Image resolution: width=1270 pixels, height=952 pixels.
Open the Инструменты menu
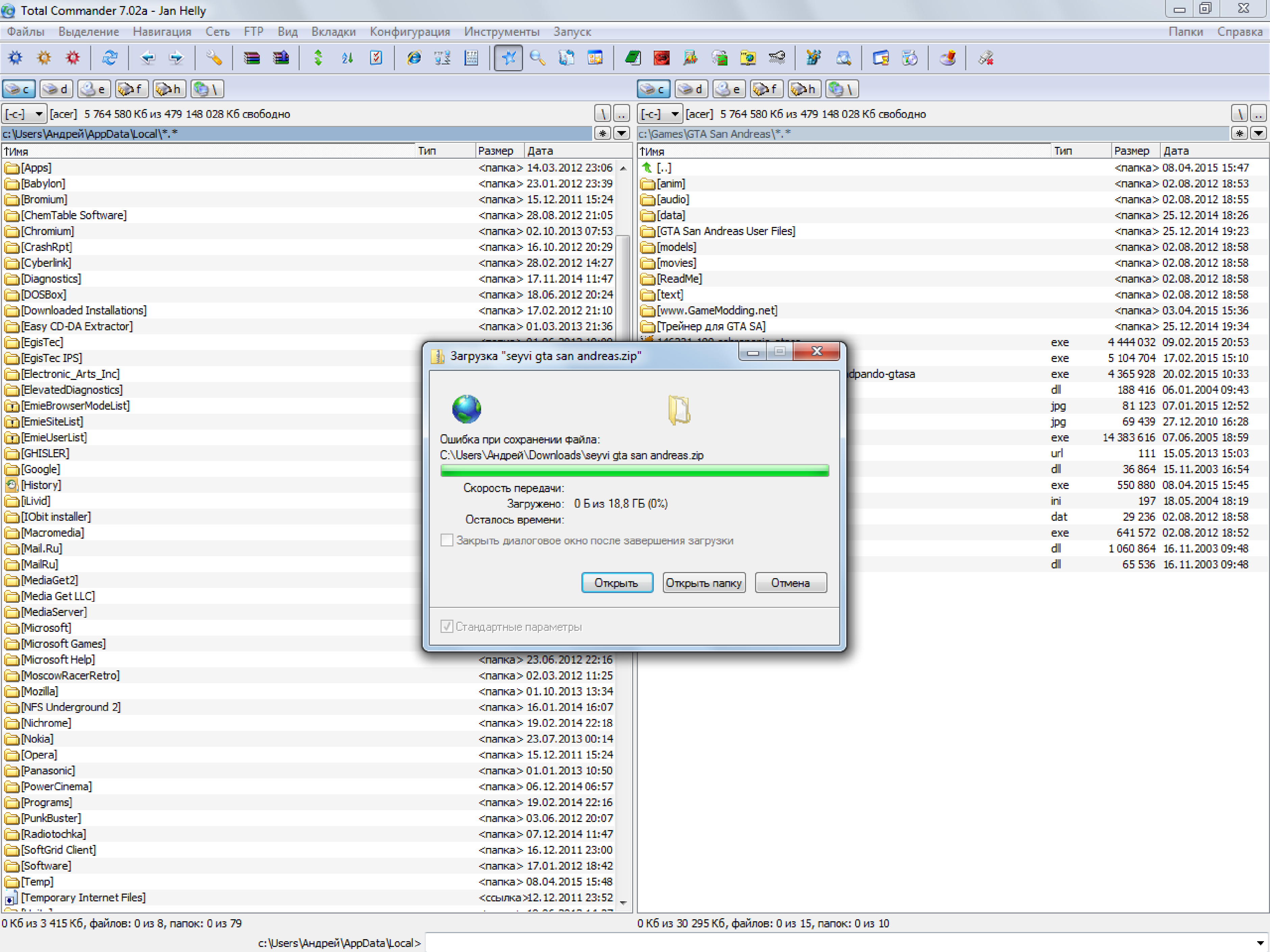[x=502, y=31]
